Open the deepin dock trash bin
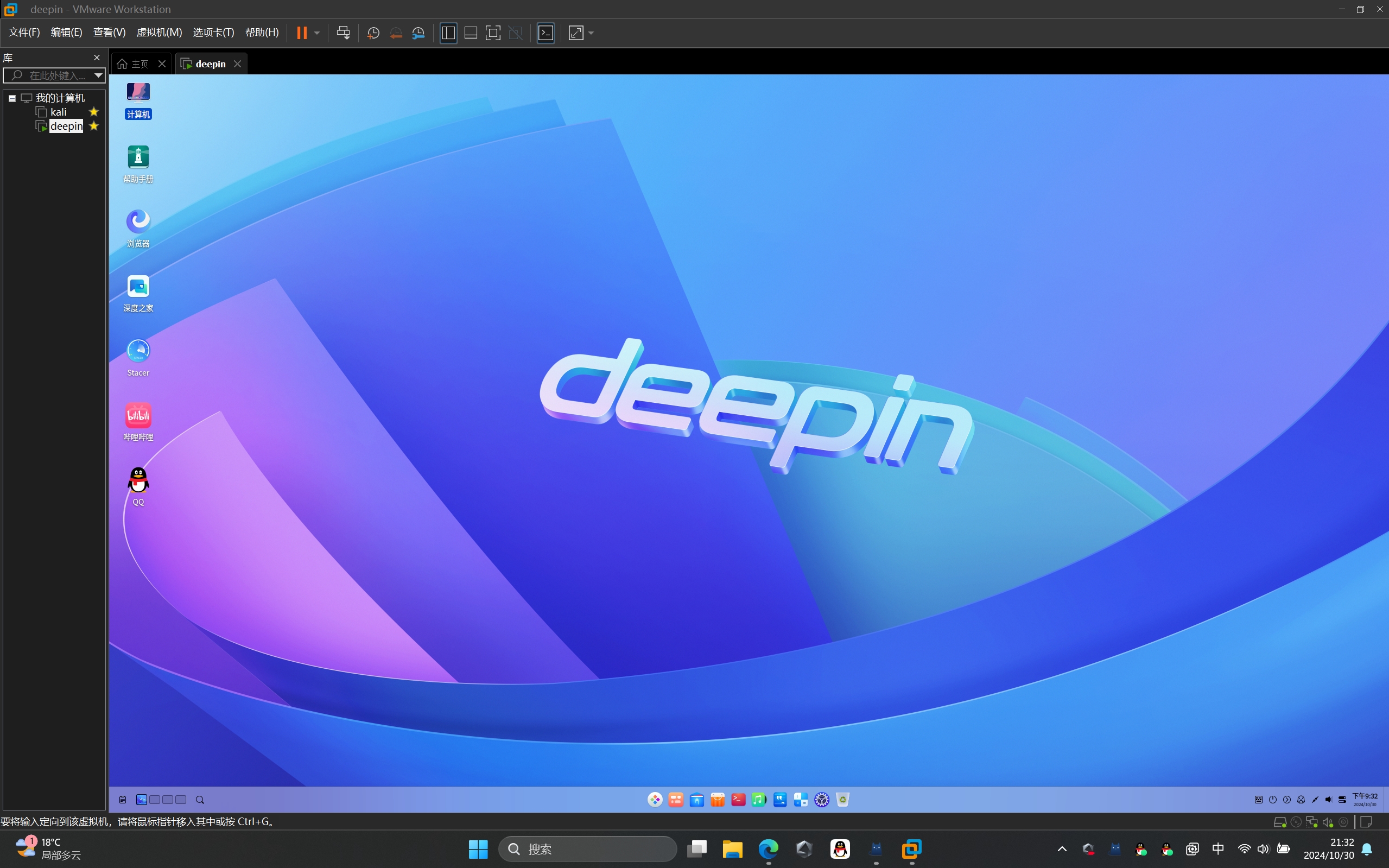Screen dimensions: 1389x868 coord(842,799)
